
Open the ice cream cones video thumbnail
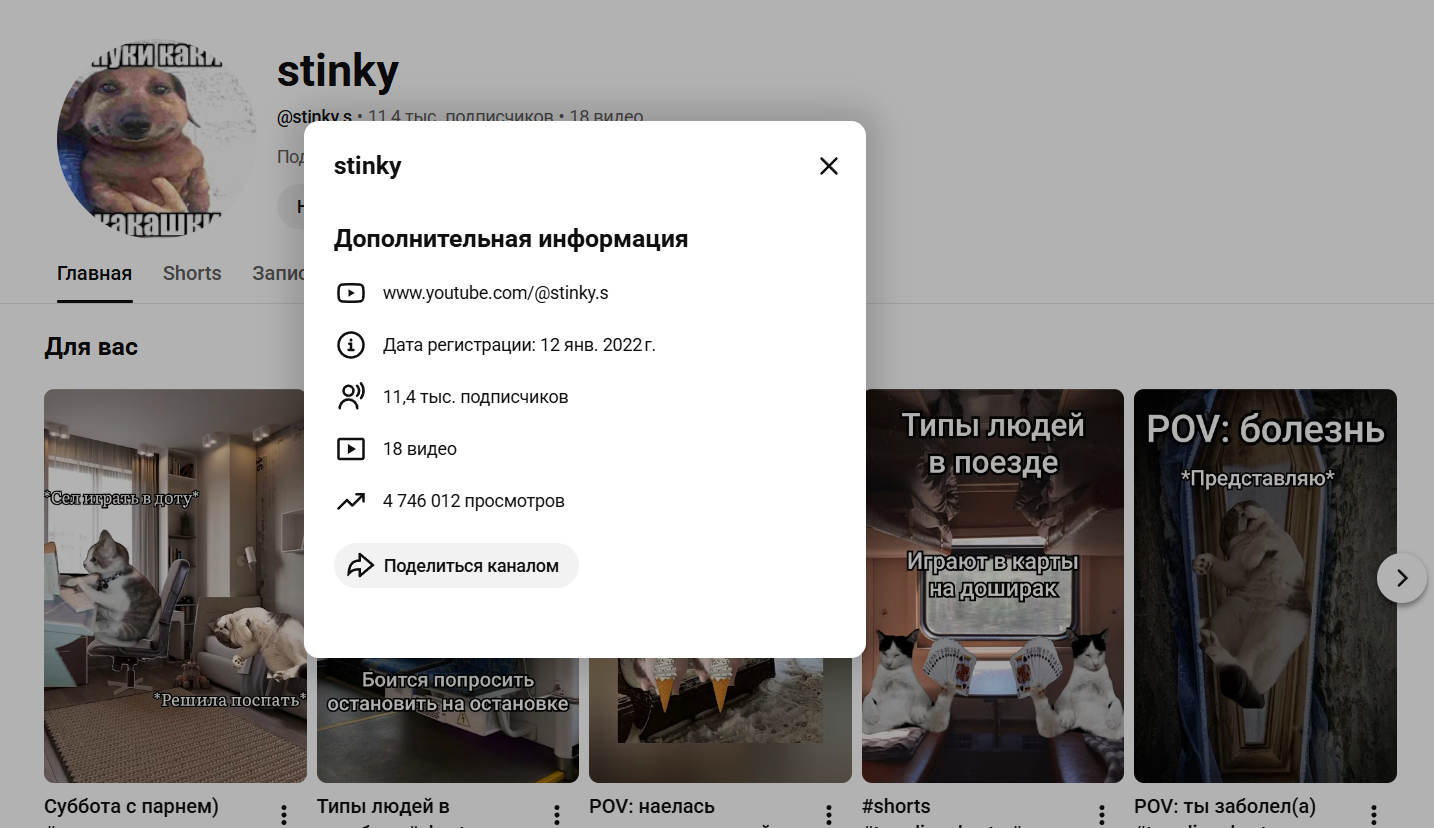(720, 720)
